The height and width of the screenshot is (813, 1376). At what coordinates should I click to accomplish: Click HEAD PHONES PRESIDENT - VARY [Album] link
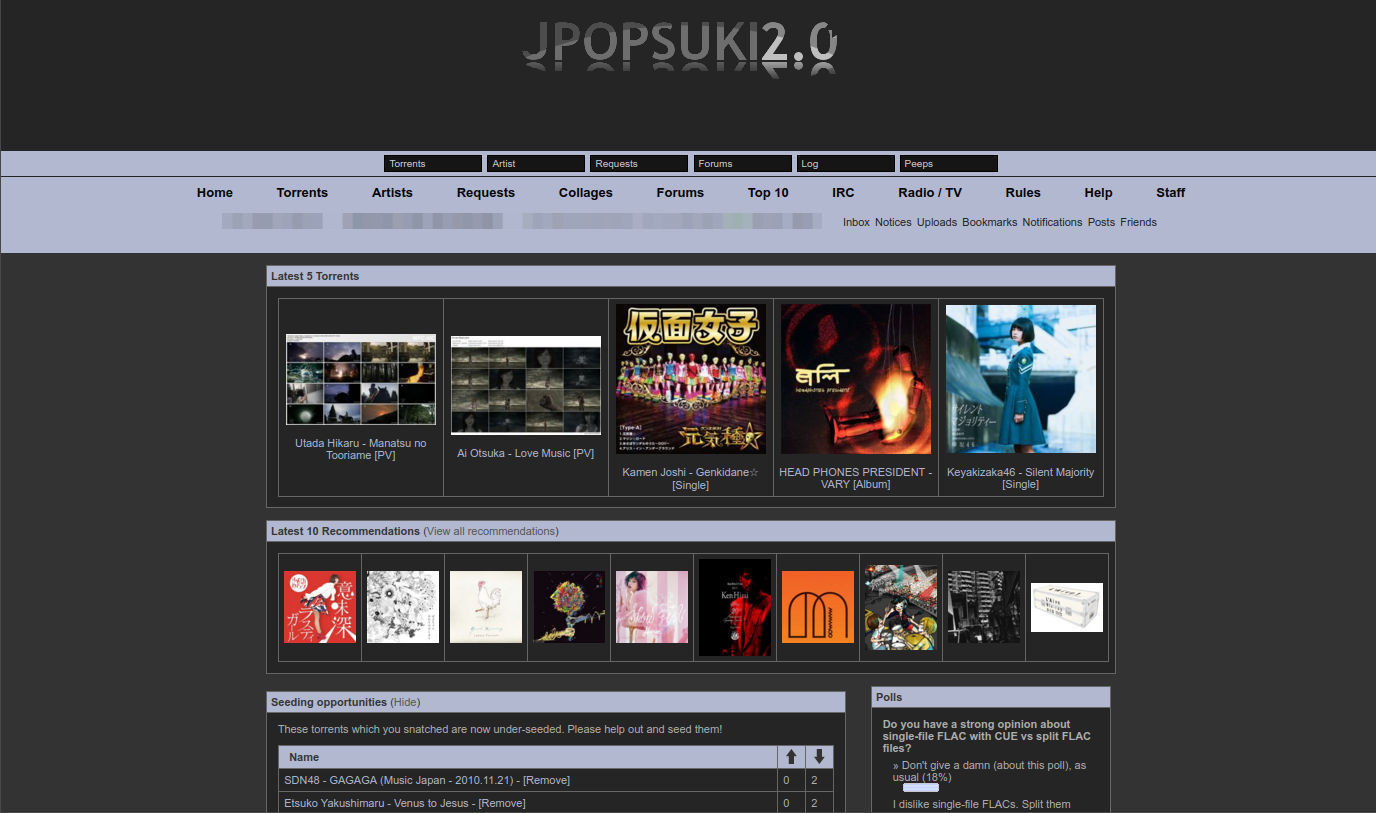coord(856,478)
